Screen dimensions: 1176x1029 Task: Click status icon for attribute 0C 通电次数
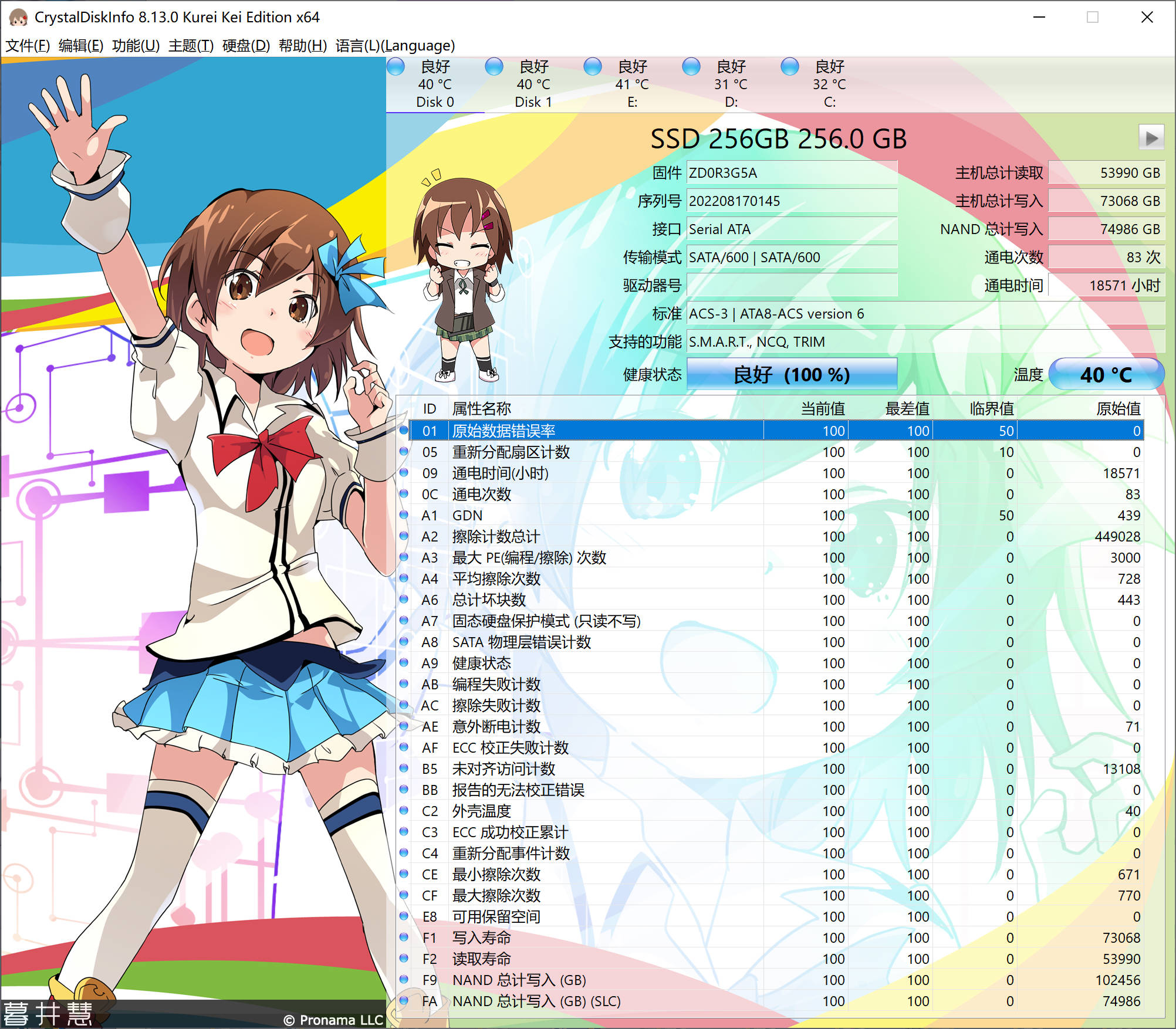(404, 494)
